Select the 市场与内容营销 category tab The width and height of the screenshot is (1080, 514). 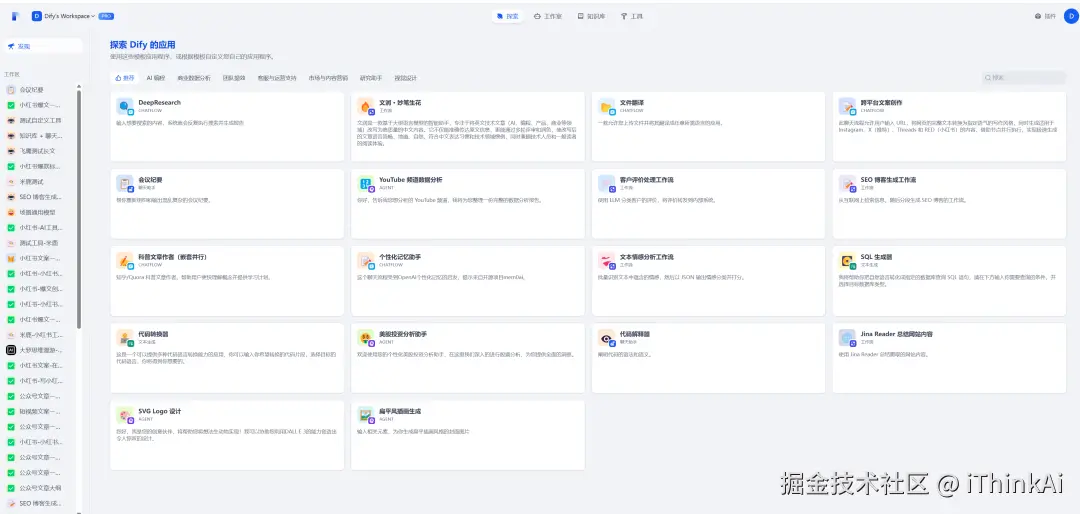click(328, 78)
